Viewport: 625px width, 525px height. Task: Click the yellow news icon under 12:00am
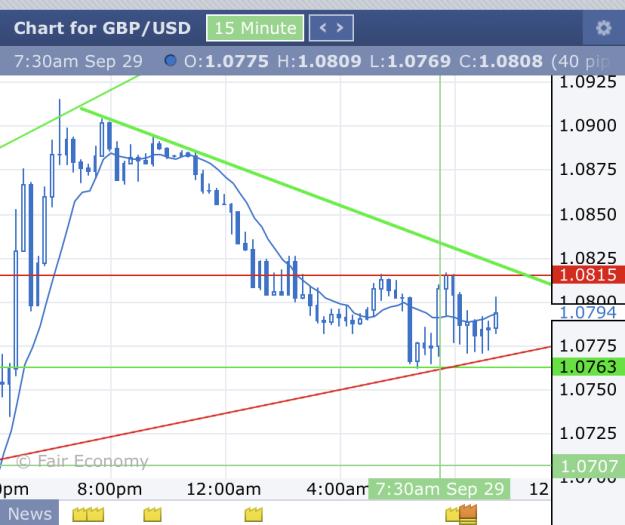pos(254,514)
